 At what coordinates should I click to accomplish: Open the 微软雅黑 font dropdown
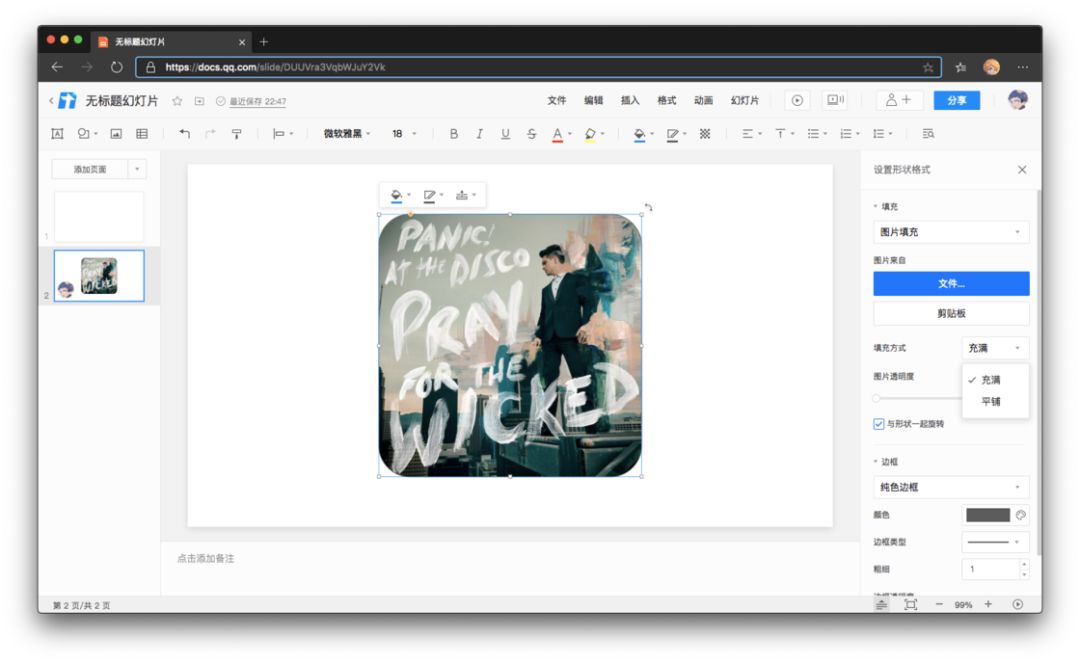(x=346, y=134)
